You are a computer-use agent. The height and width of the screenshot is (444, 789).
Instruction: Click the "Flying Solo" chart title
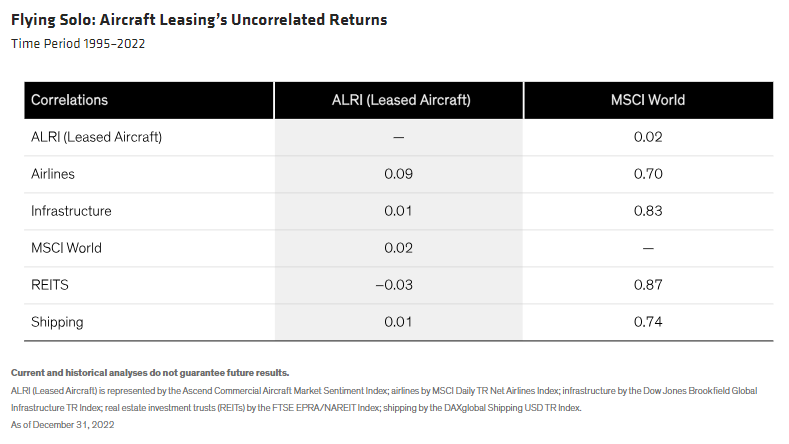pos(199,20)
